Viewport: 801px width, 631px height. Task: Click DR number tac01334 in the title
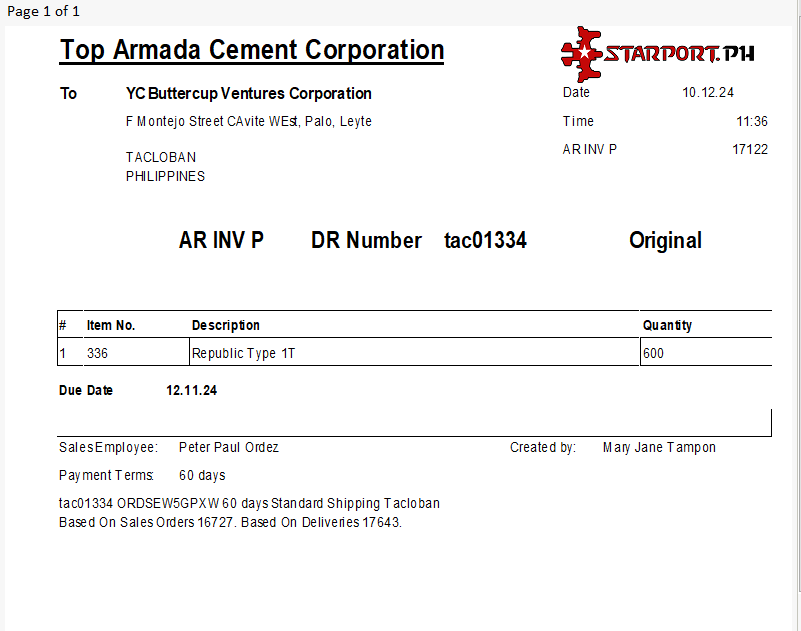pos(485,241)
